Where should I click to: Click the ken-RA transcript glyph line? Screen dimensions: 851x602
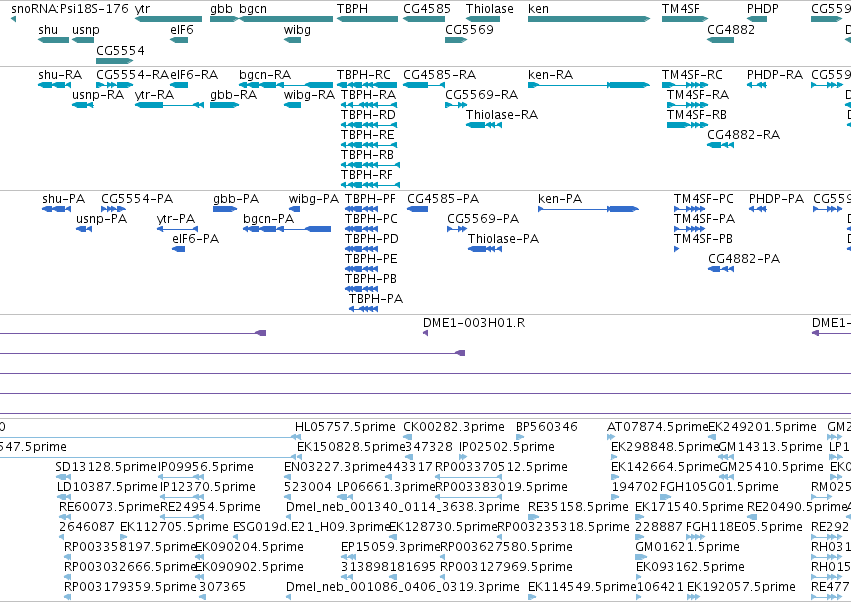point(589,85)
